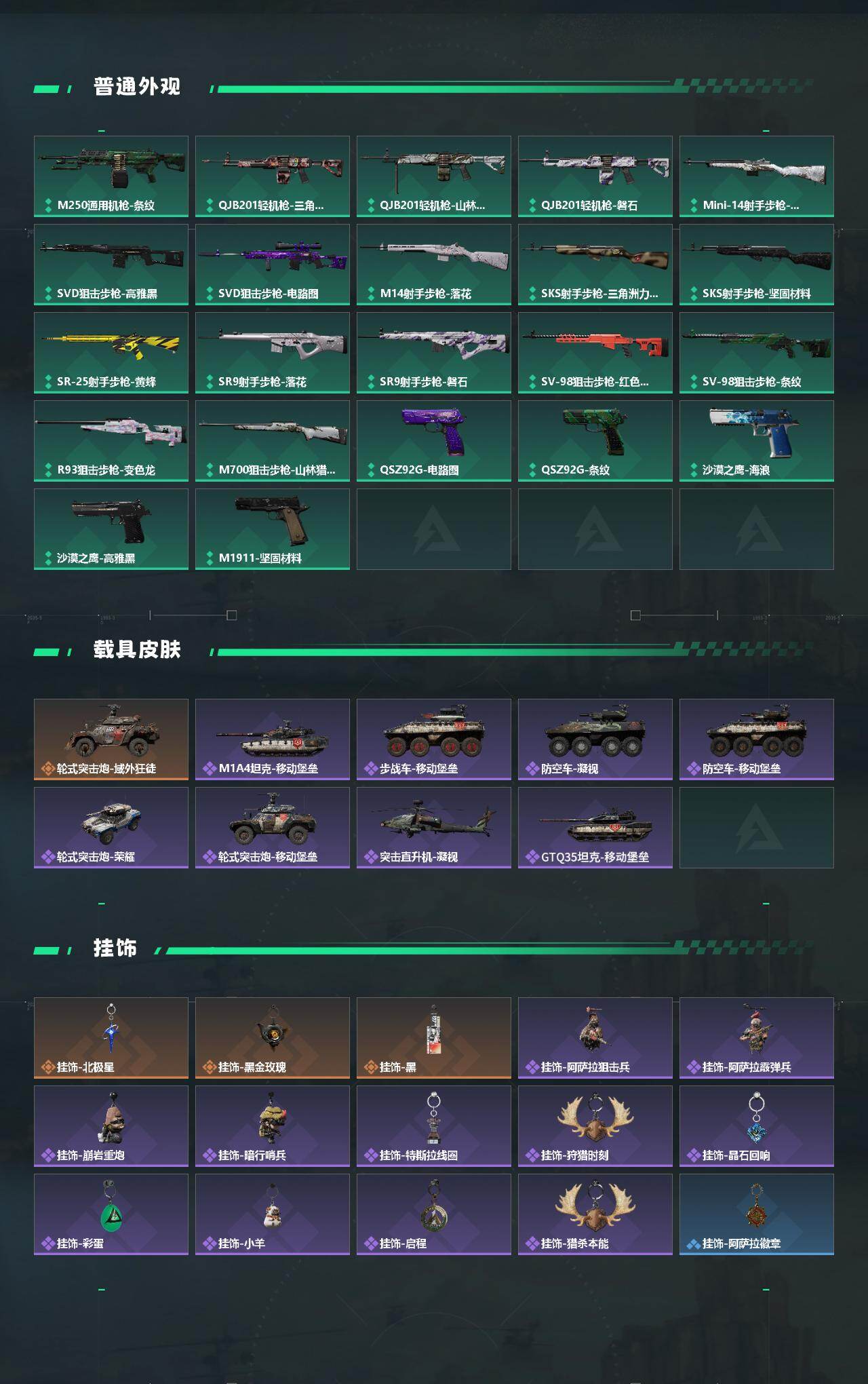The image size is (868, 1384).
Task: Click the QSZ92G-电路图 purple pistol
Action: click(x=434, y=441)
